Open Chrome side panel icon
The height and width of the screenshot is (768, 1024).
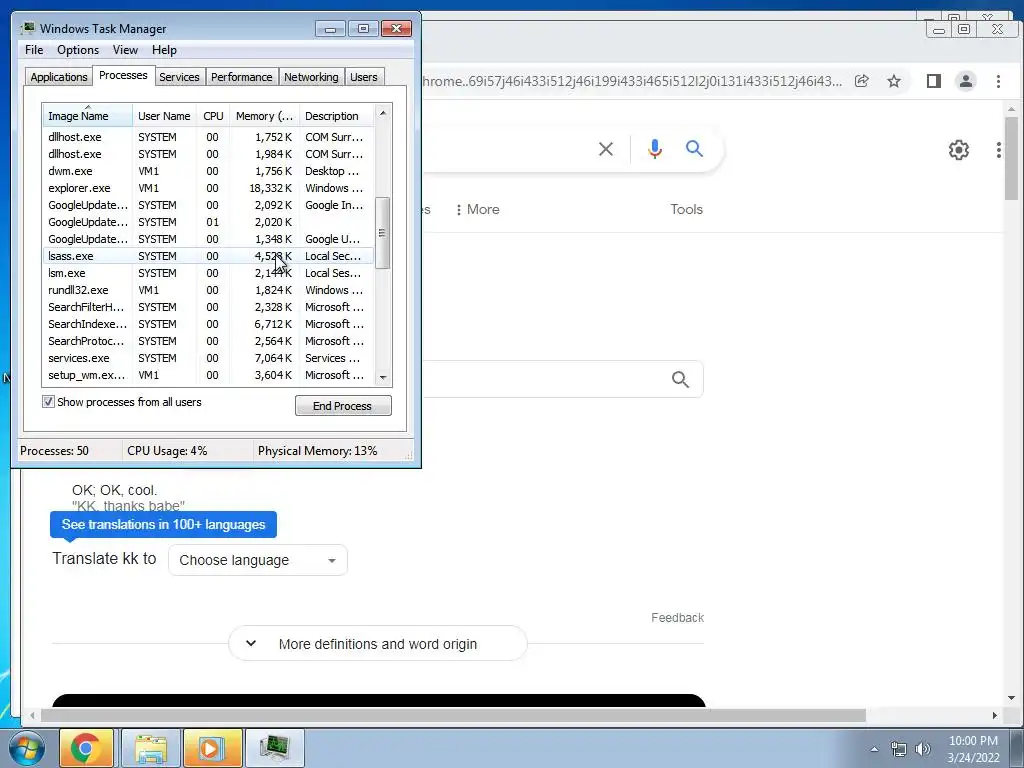(933, 81)
